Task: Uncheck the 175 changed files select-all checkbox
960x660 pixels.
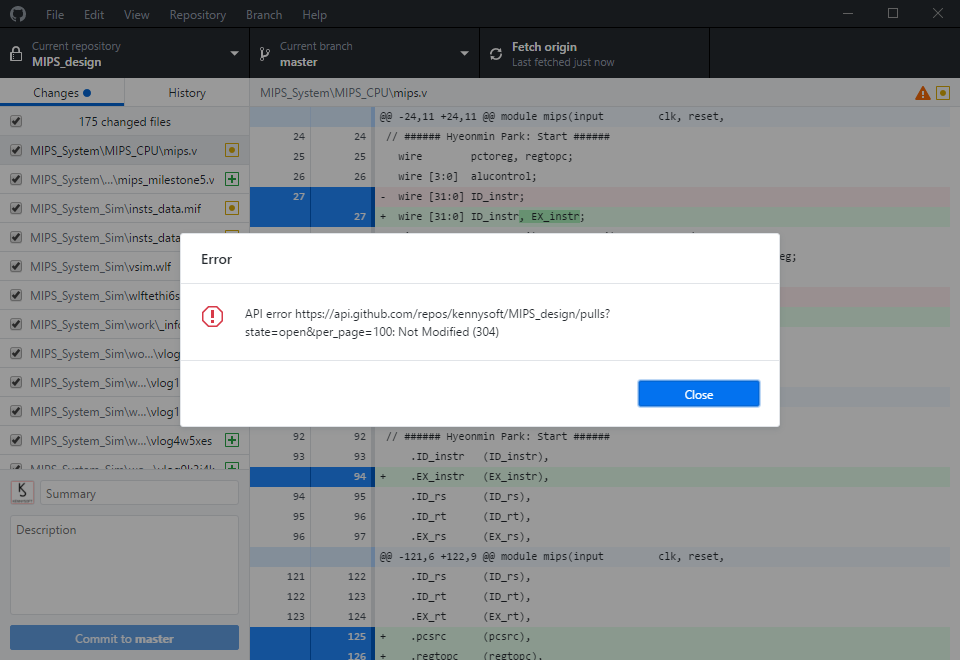Action: pyautogui.click(x=15, y=120)
